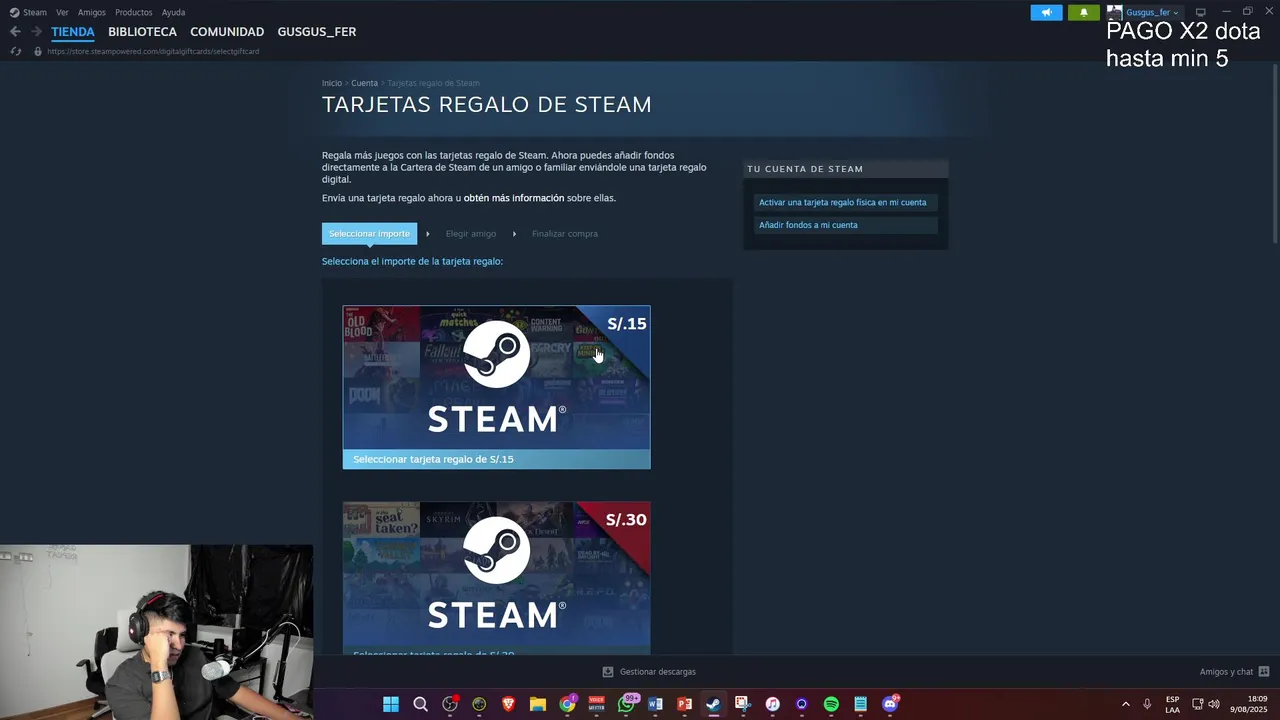Open Microsoft Word from the taskbar

pos(655,704)
